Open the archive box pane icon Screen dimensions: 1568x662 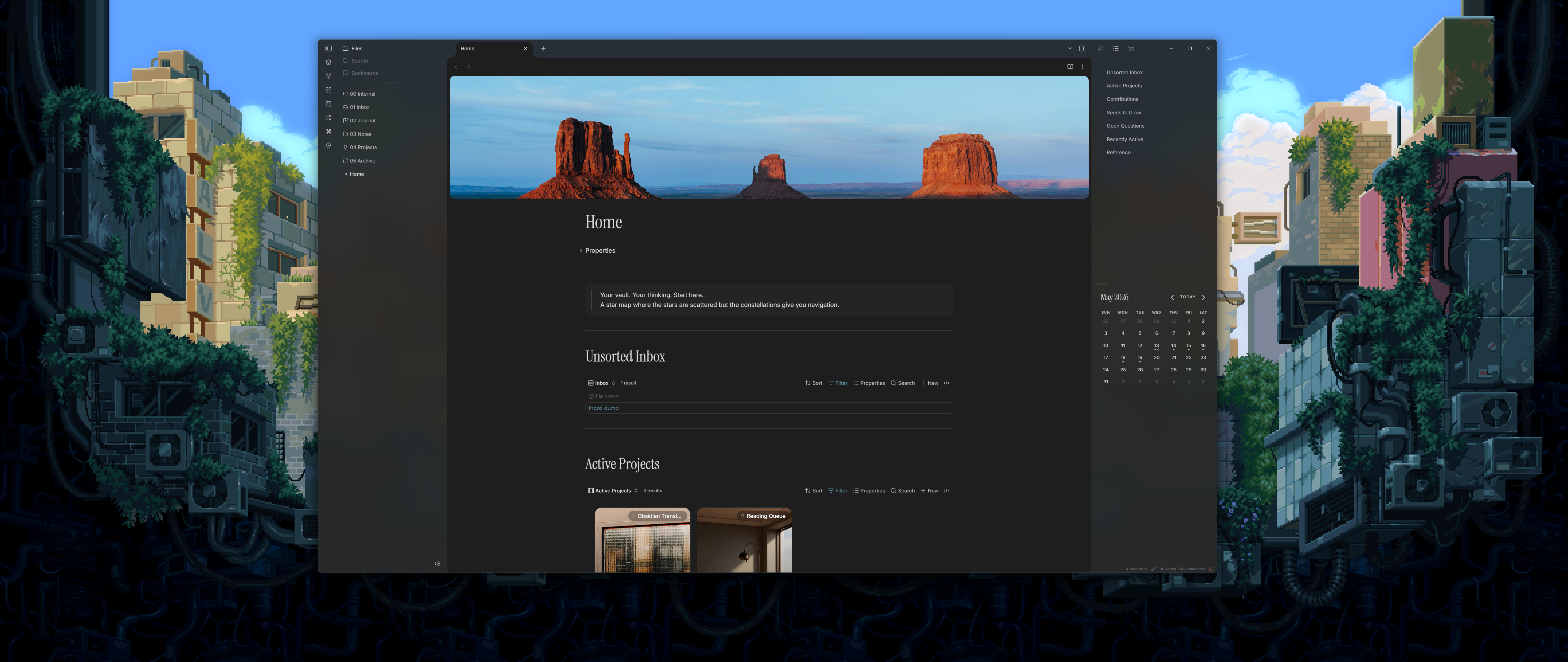tap(1131, 49)
